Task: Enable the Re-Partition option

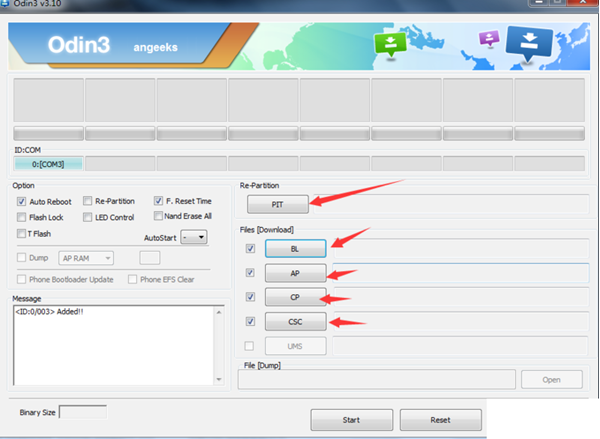Action: point(88,201)
